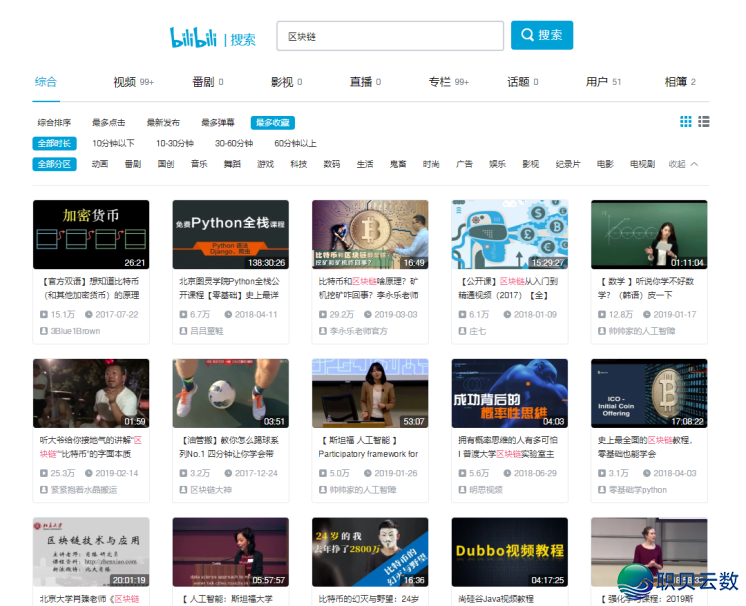
Task: Filter duration to 60分钟以上
Action: click(295, 143)
